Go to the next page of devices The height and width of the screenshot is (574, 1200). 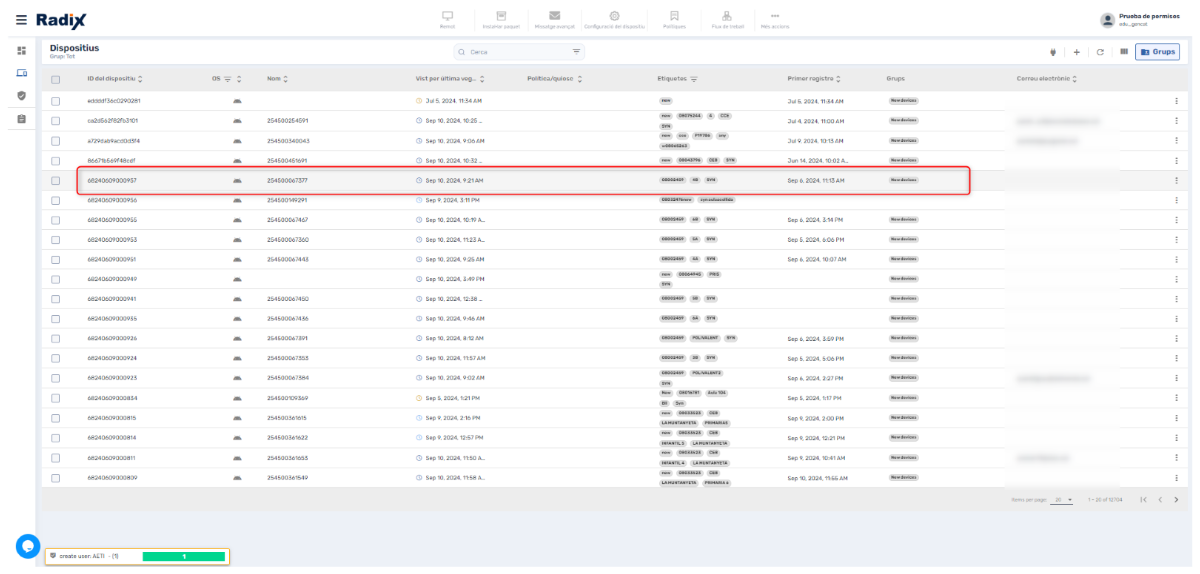tap(1176, 499)
